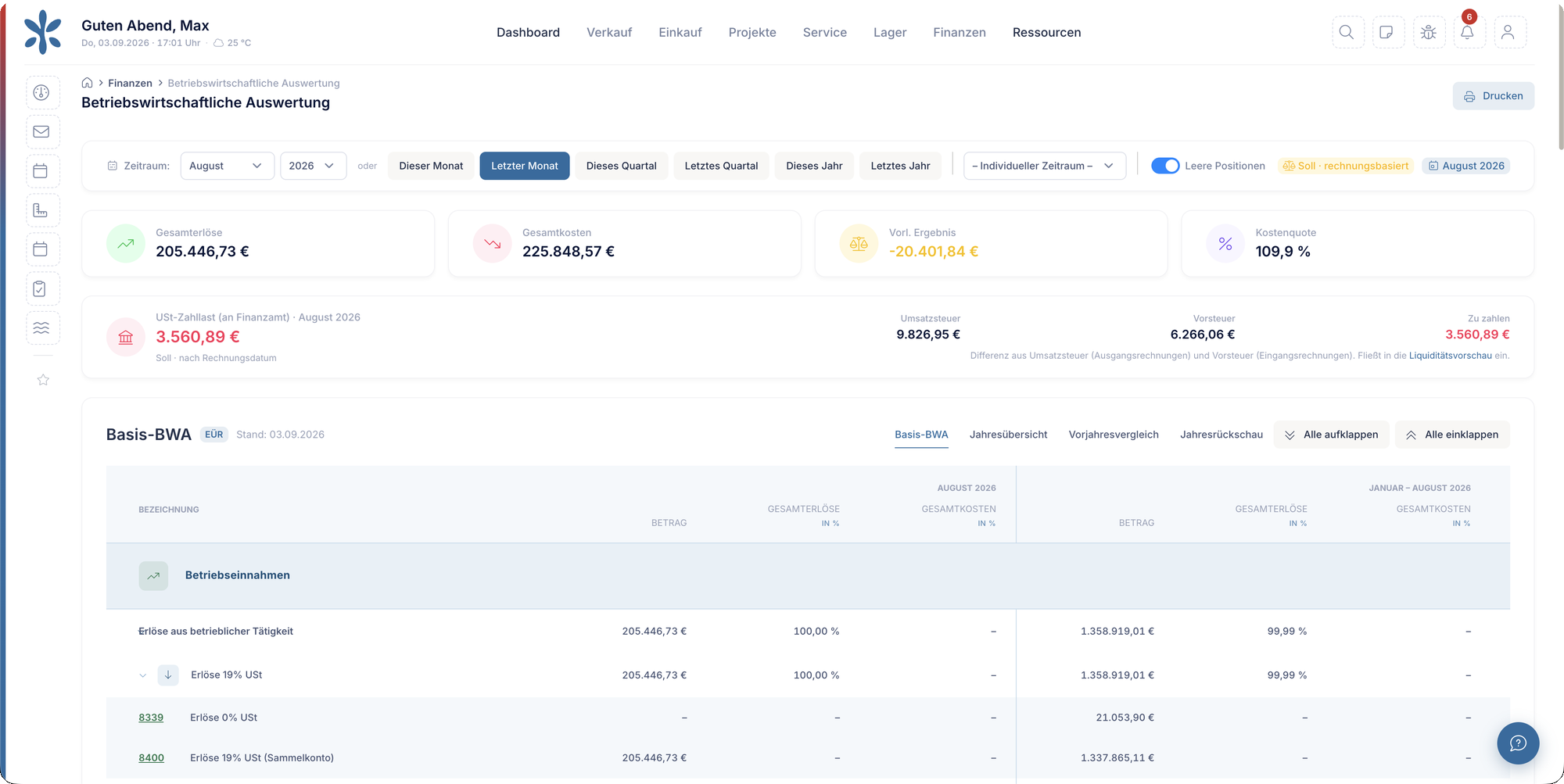Select the Letztes Quartal period button
1564x784 pixels.
coord(721,166)
